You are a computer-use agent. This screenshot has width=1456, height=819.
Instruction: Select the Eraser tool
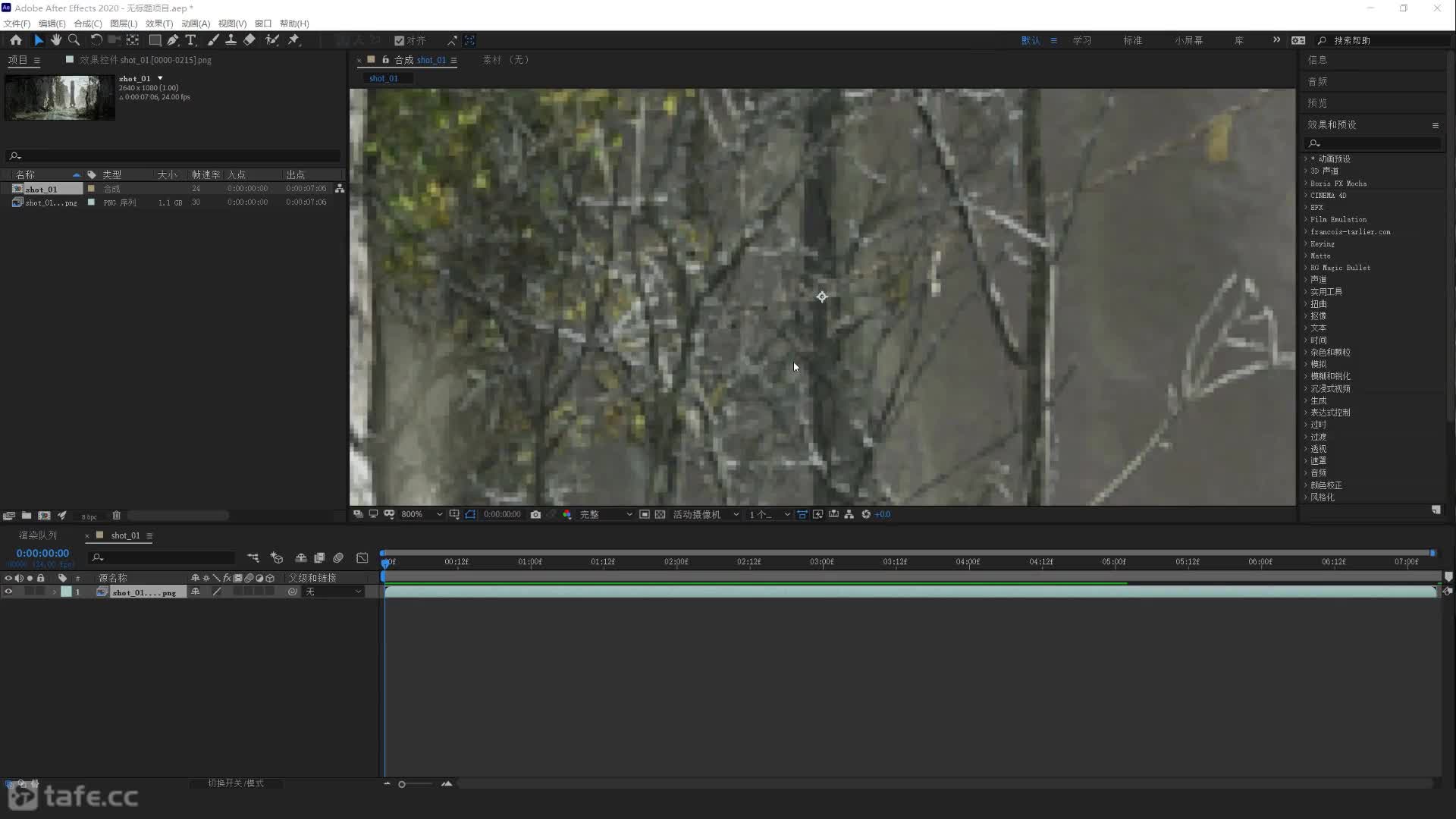249,40
